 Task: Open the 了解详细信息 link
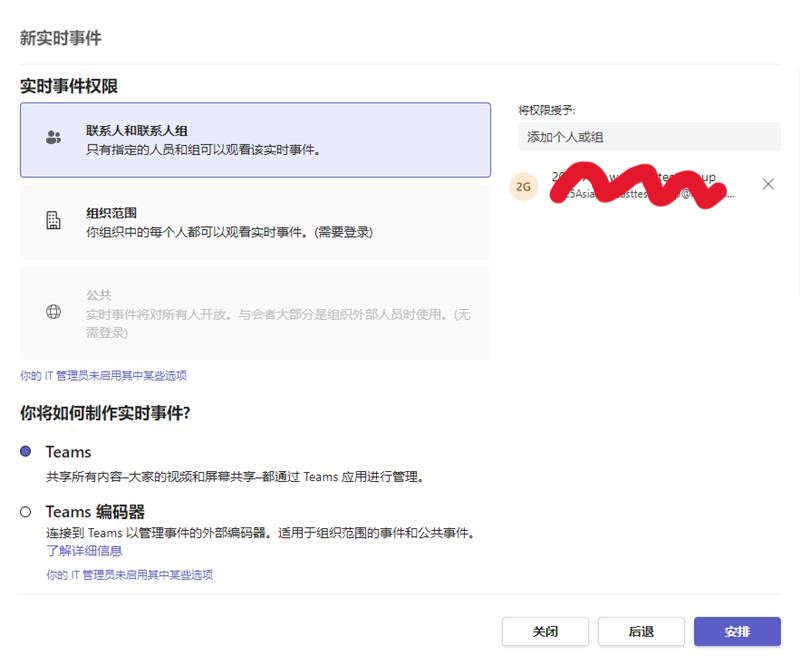click(x=84, y=551)
